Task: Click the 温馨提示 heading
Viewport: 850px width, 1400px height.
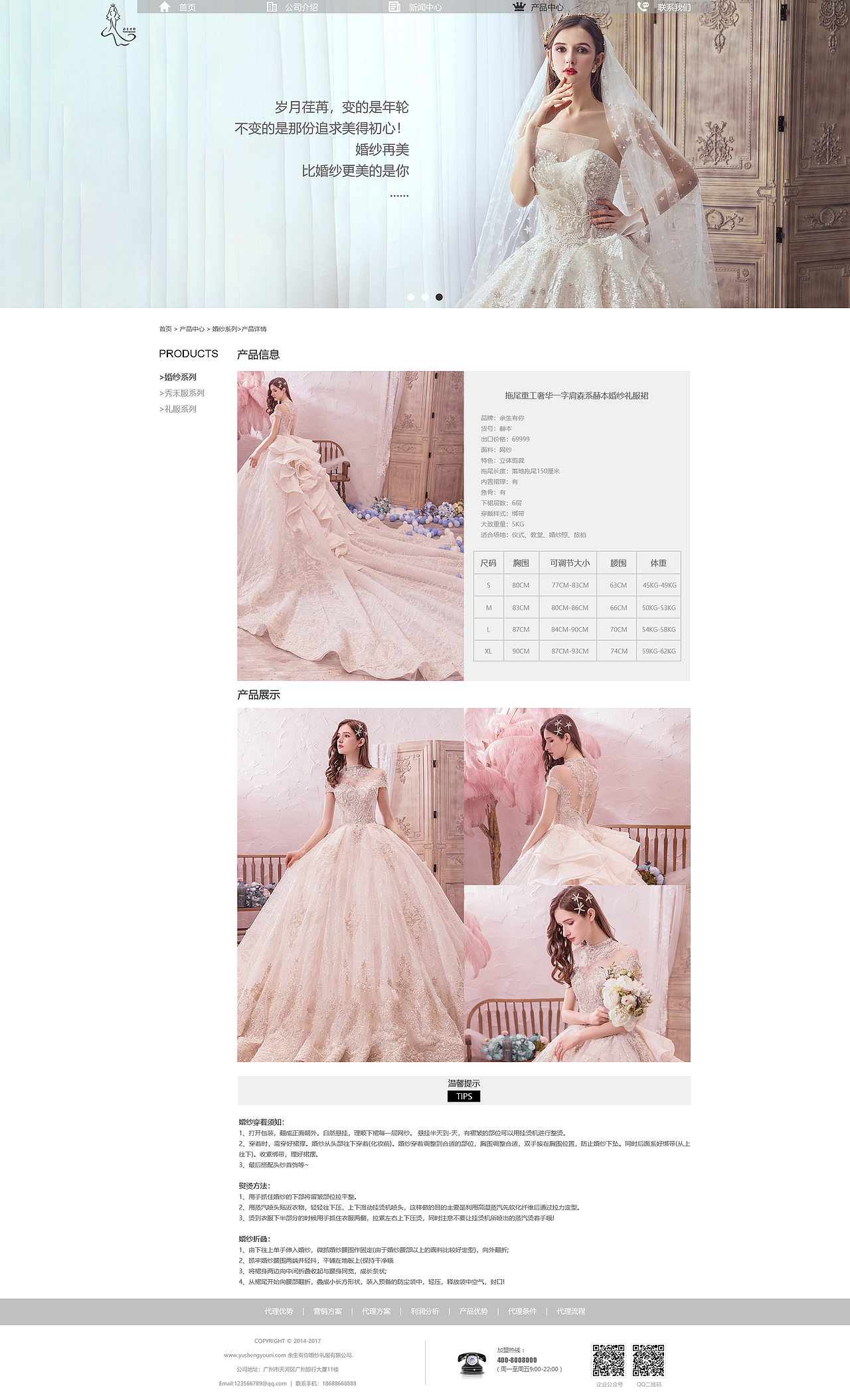Action: pos(464,1083)
